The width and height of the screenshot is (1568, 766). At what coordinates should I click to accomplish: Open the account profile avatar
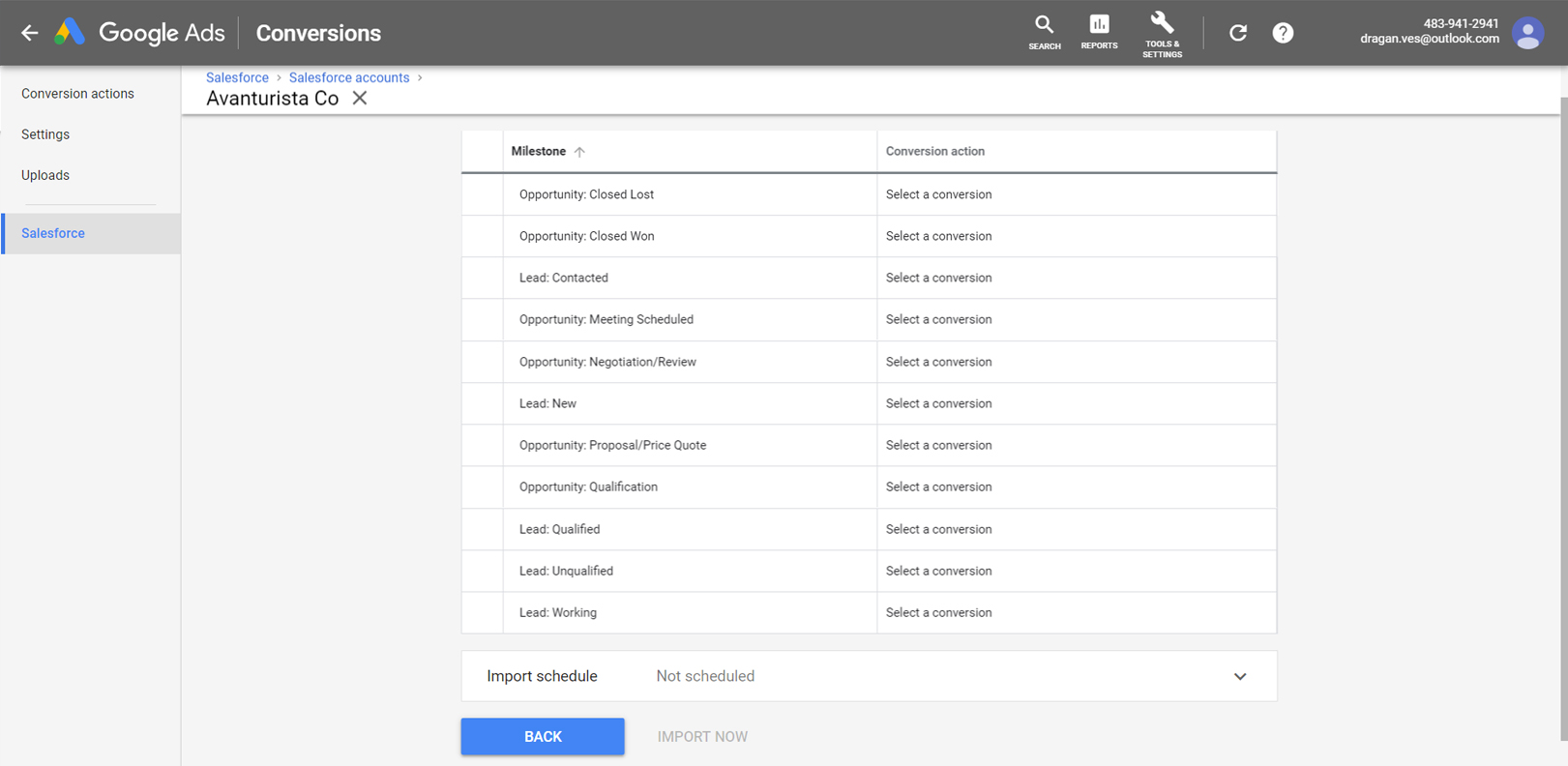pyautogui.click(x=1528, y=33)
